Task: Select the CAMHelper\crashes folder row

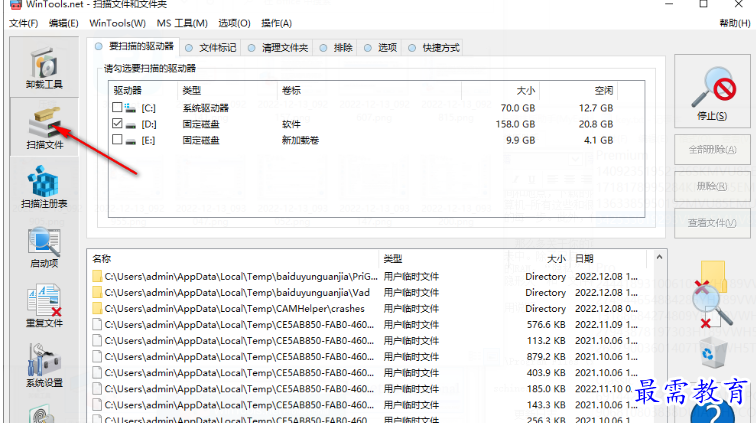Action: point(367,308)
